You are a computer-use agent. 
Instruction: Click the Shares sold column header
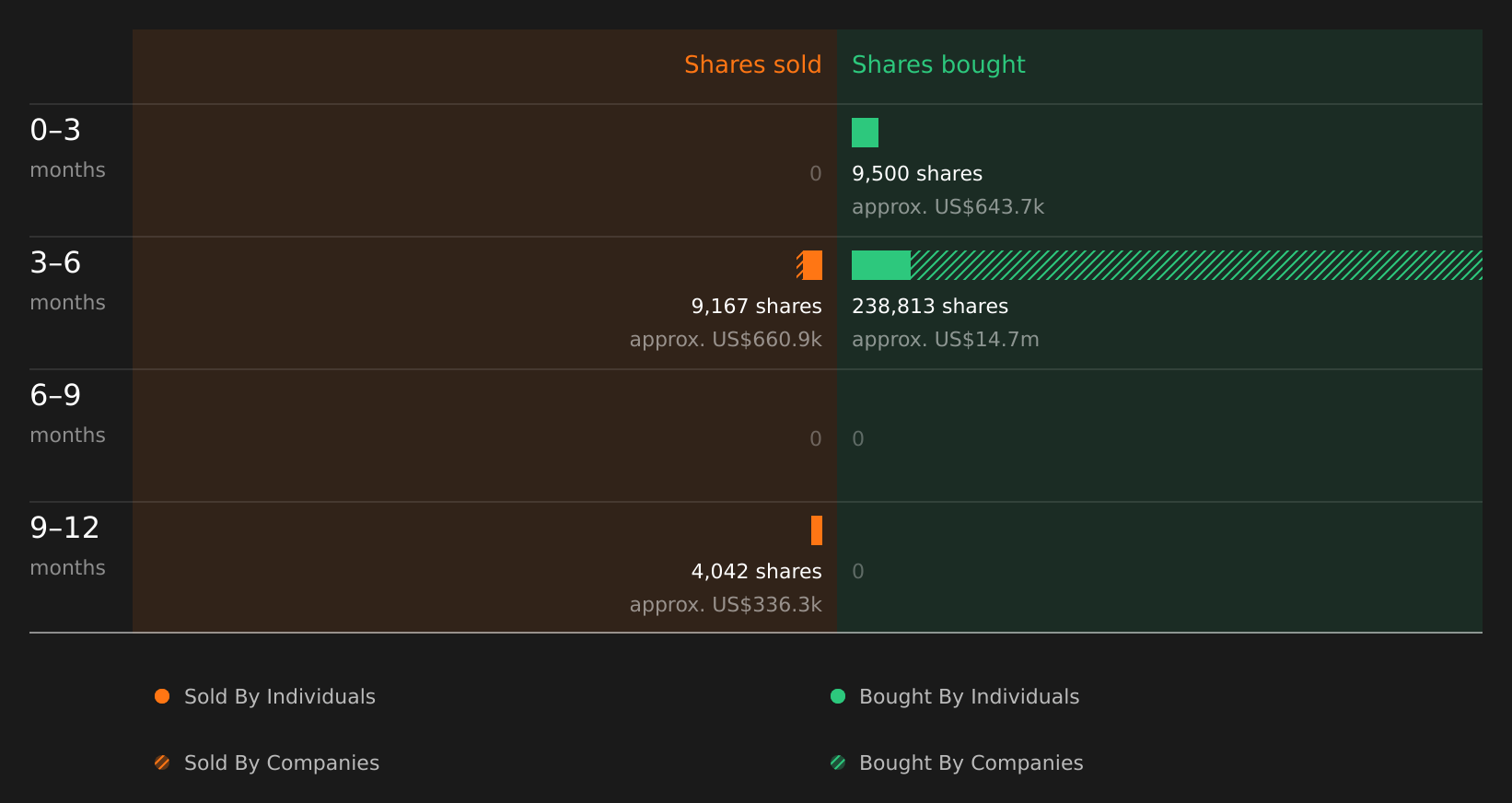752,64
